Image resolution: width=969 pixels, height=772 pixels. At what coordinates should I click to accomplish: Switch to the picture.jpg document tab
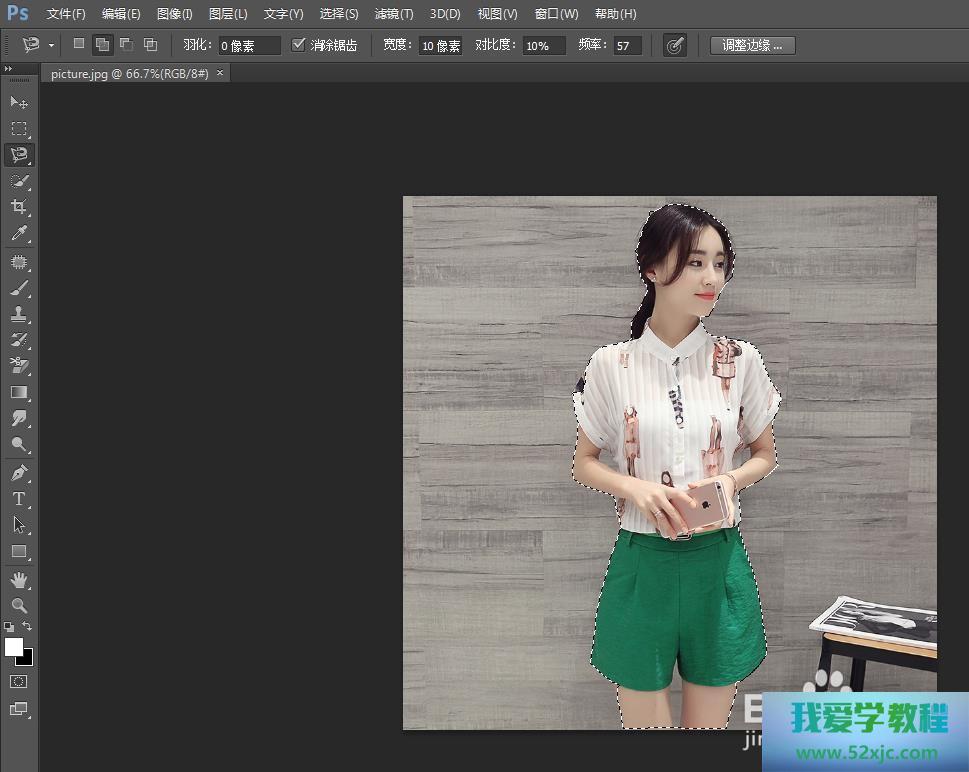pyautogui.click(x=130, y=74)
